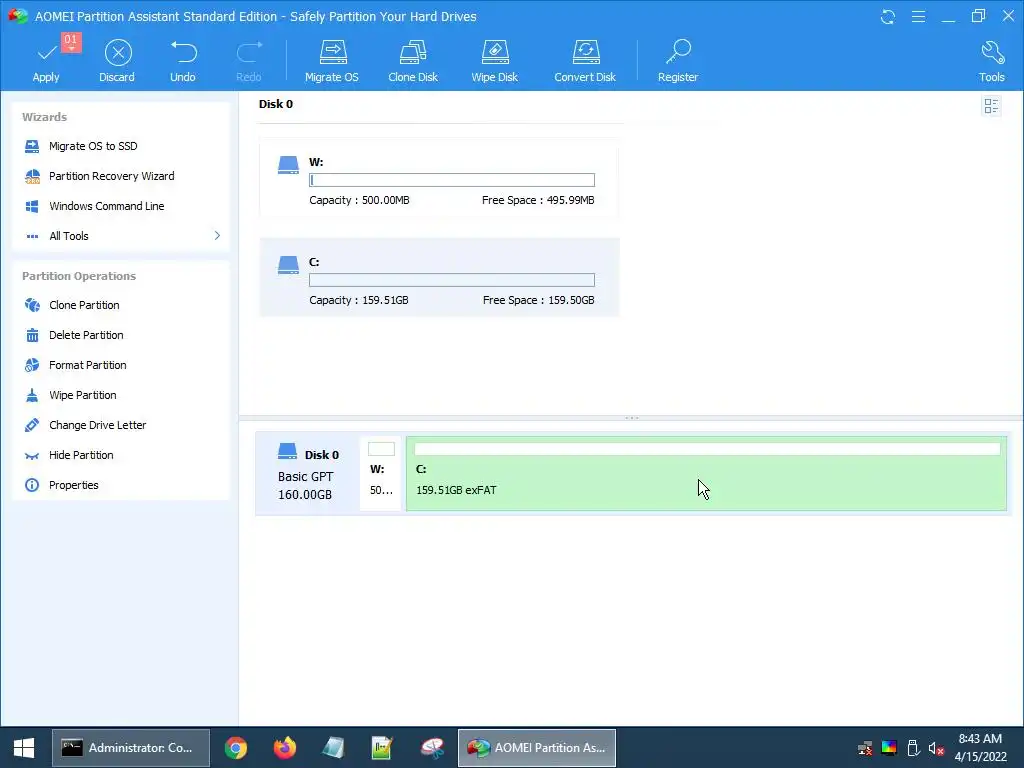Select the green C: exFAT block
Screen dimensions: 1024x768
click(x=707, y=473)
